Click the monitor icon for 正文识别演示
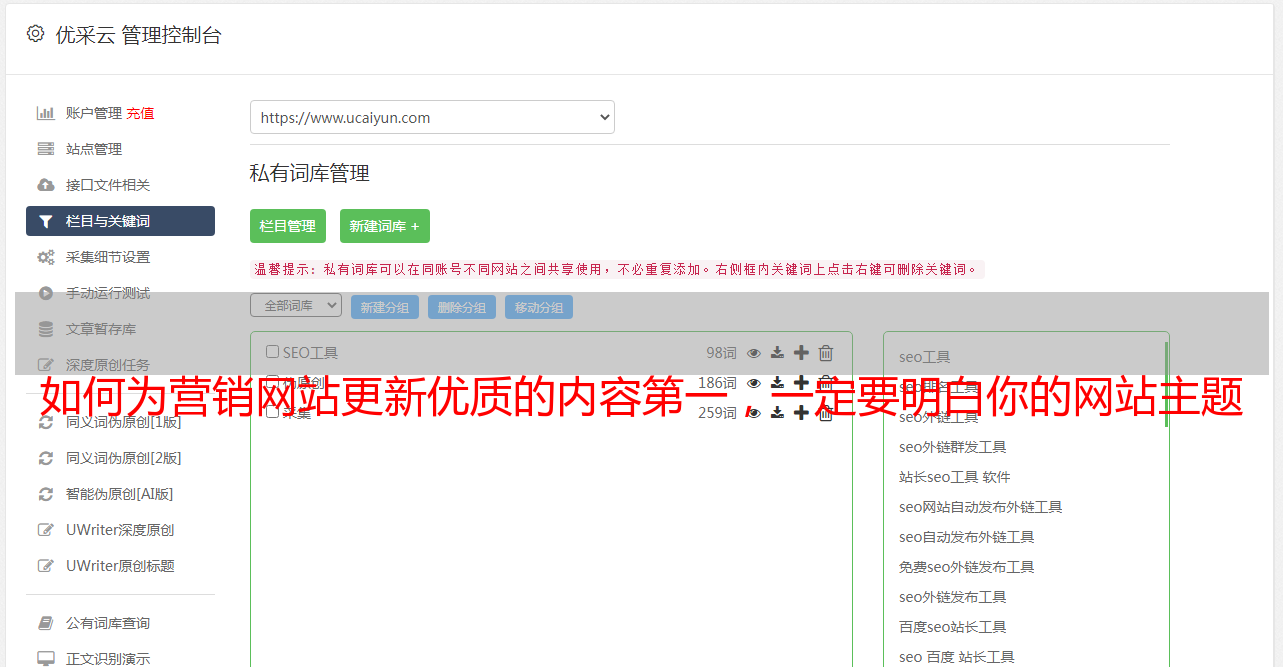Screen dimensions: 1283x667 pyautogui.click(x=46, y=659)
